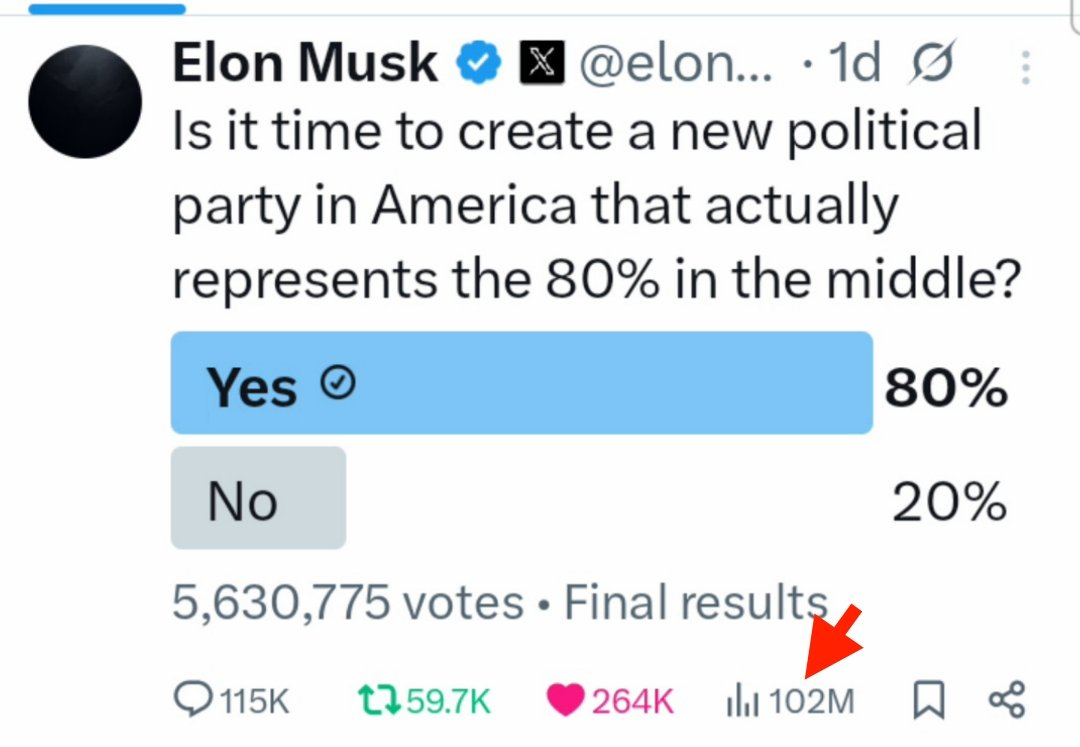Open the three-dot more options menu
Image resolution: width=1080 pixels, height=747 pixels.
pyautogui.click(x=1026, y=67)
